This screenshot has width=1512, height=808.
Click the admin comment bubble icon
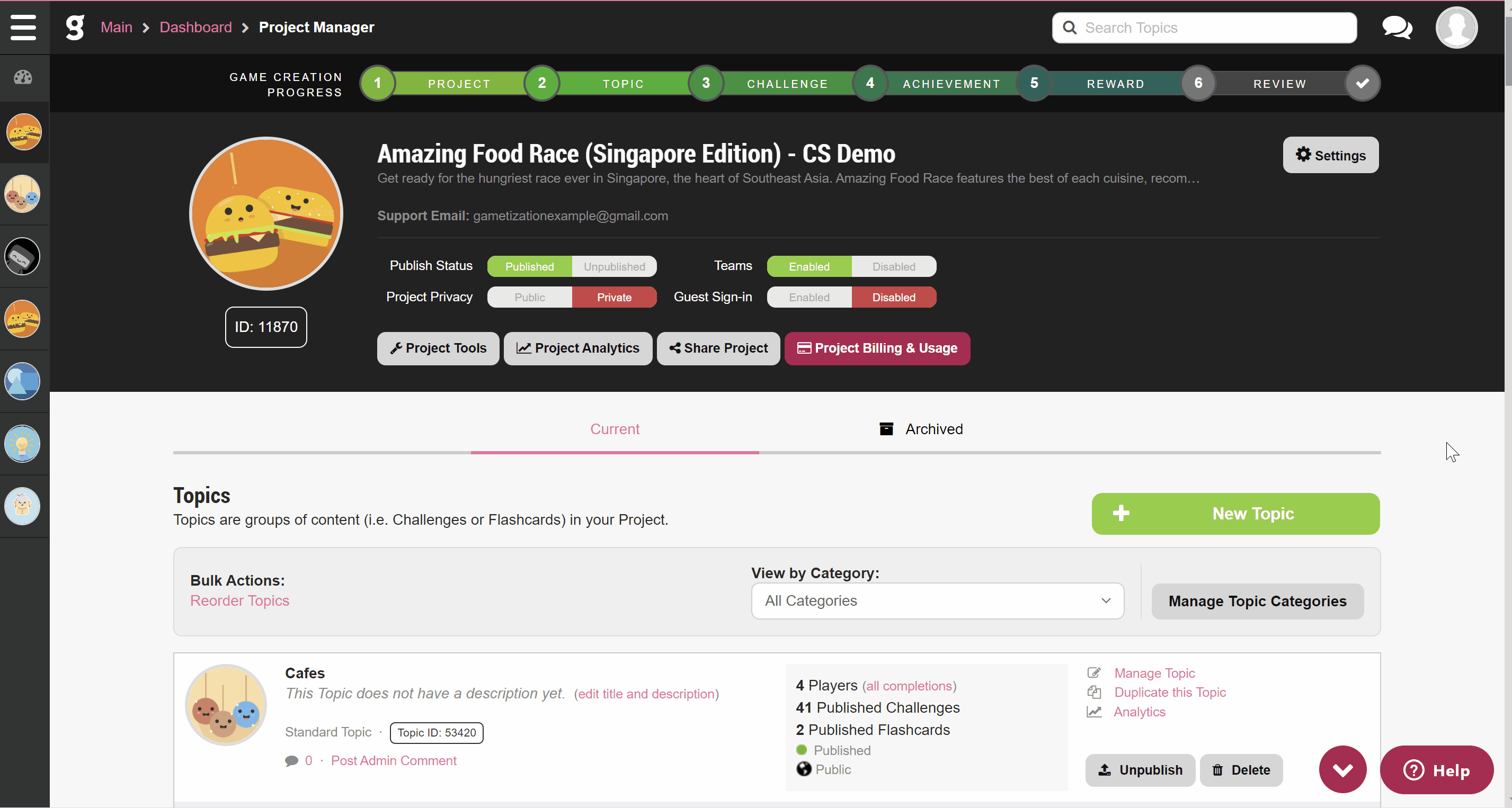point(291,761)
